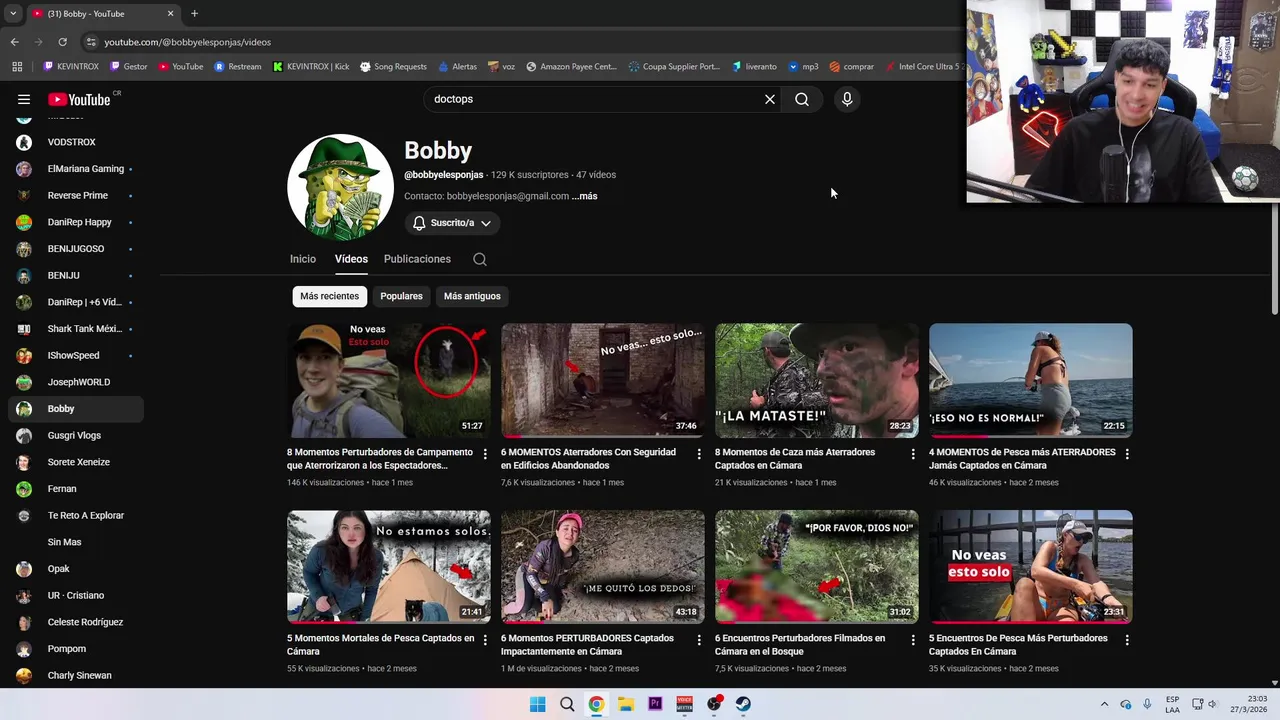Start voice search with microphone icon

tap(847, 99)
